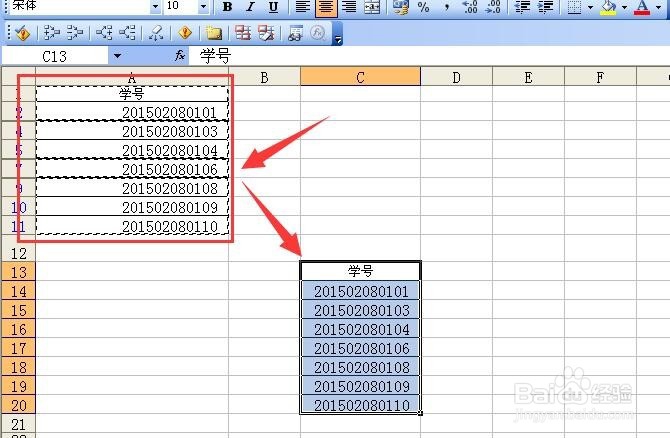Toggle bold formatting
The width and height of the screenshot is (670, 438).
228,7
